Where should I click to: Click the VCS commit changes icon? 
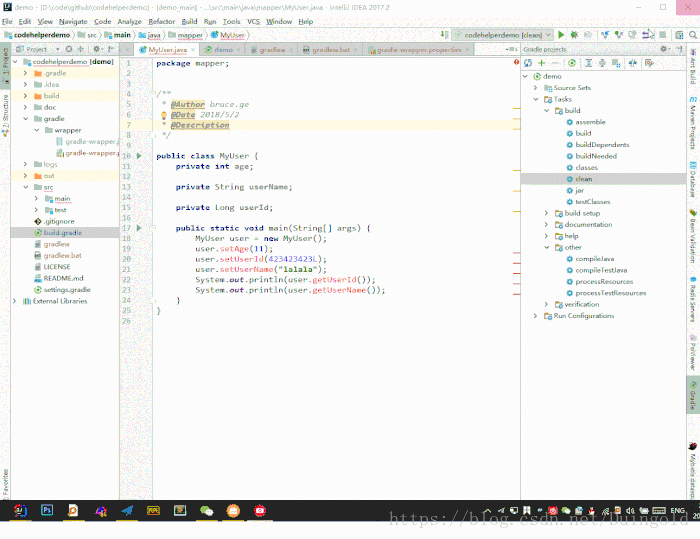(x=619, y=35)
